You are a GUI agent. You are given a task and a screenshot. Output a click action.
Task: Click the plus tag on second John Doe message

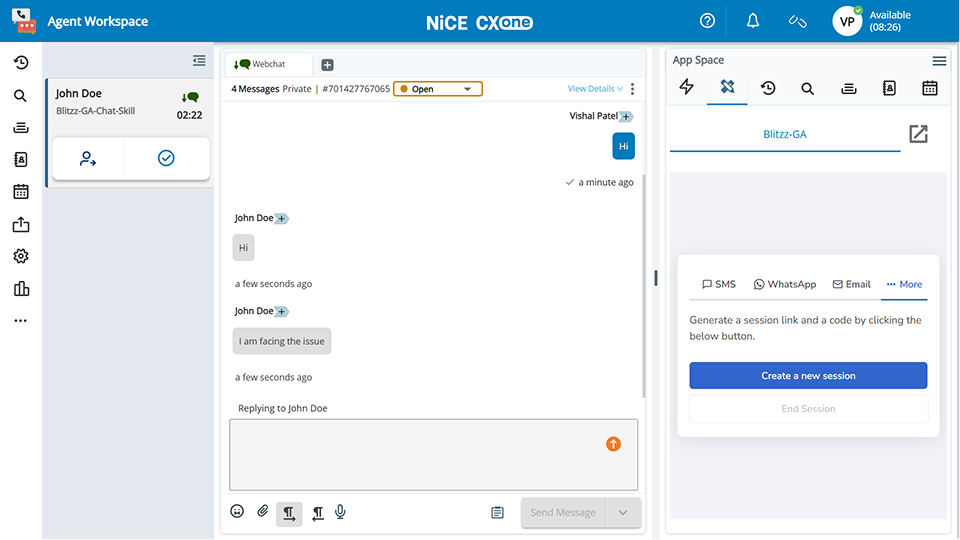pos(281,312)
